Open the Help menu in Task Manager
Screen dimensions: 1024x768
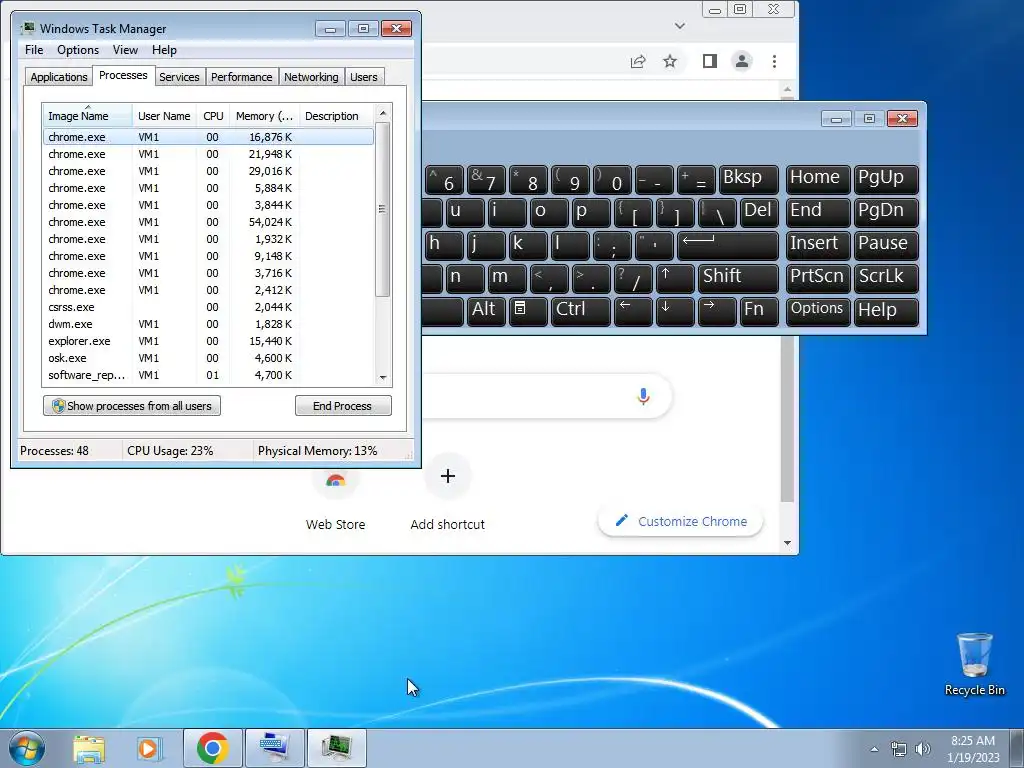click(164, 50)
